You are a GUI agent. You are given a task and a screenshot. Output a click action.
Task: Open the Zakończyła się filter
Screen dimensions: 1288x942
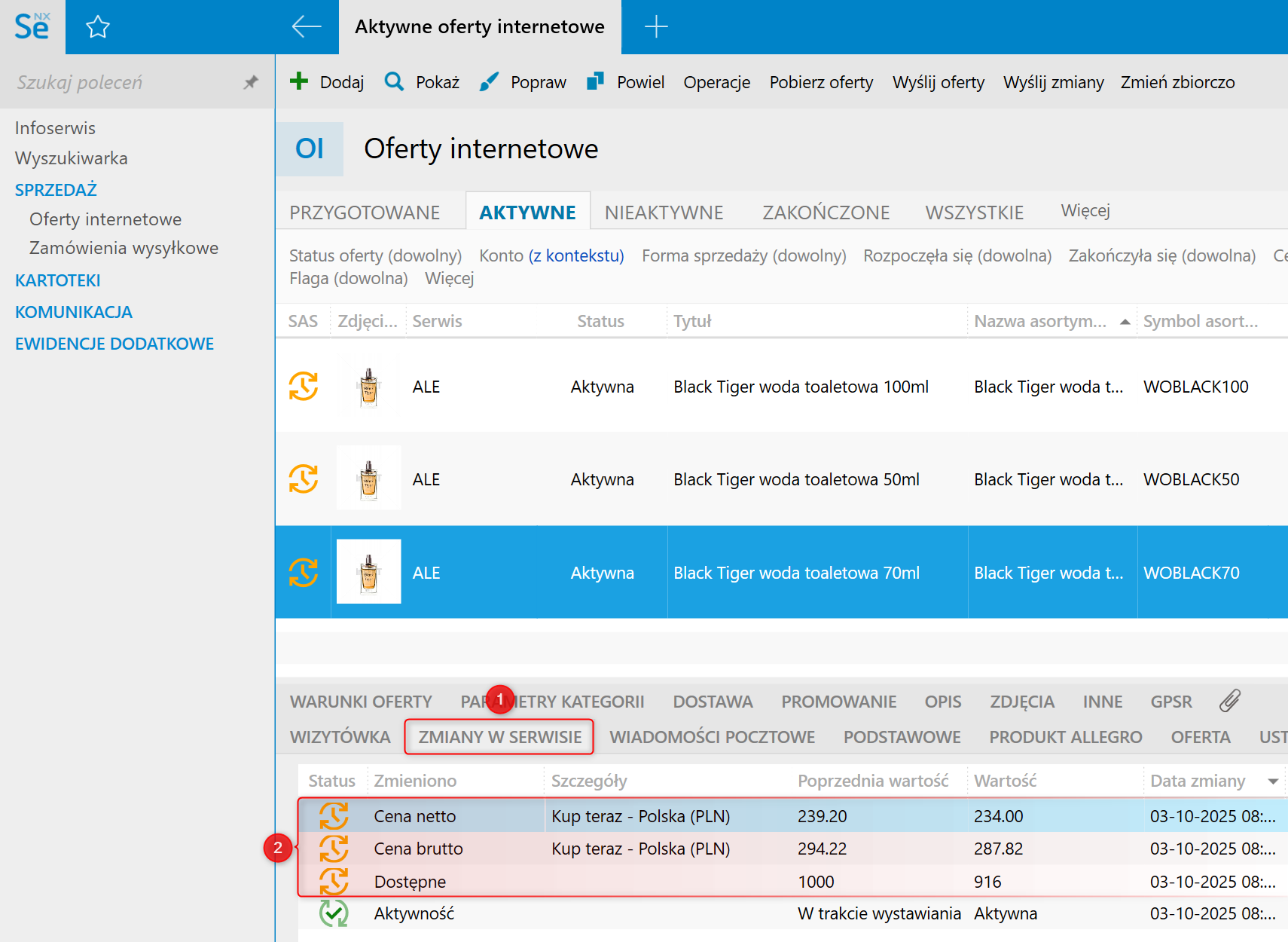(x=1162, y=255)
